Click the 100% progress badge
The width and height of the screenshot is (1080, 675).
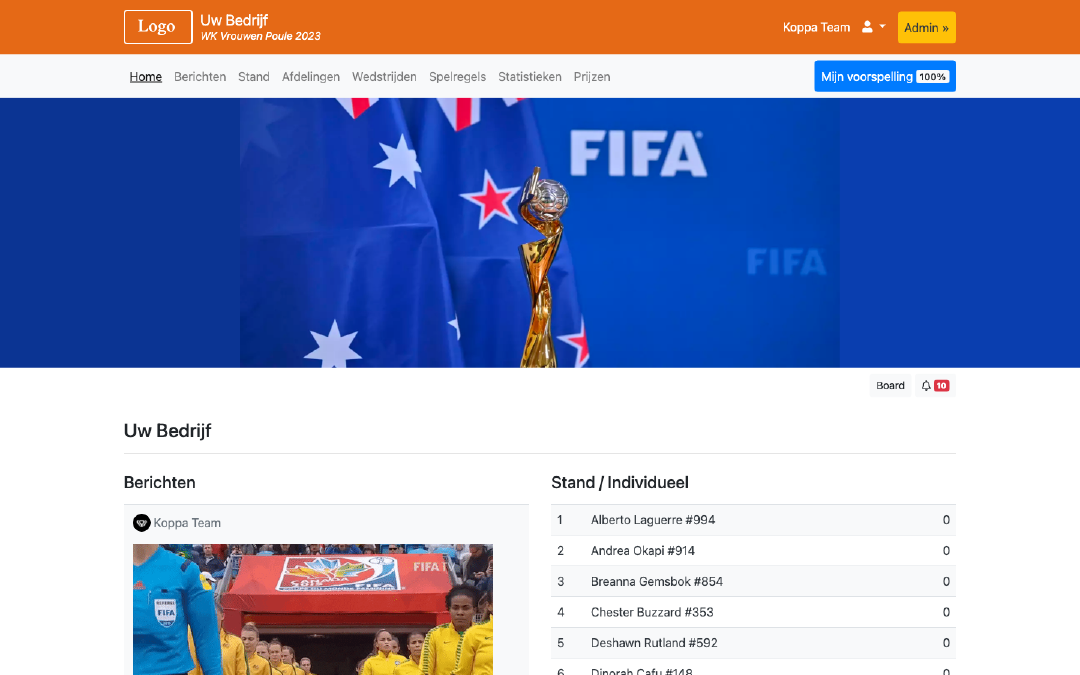(x=932, y=76)
